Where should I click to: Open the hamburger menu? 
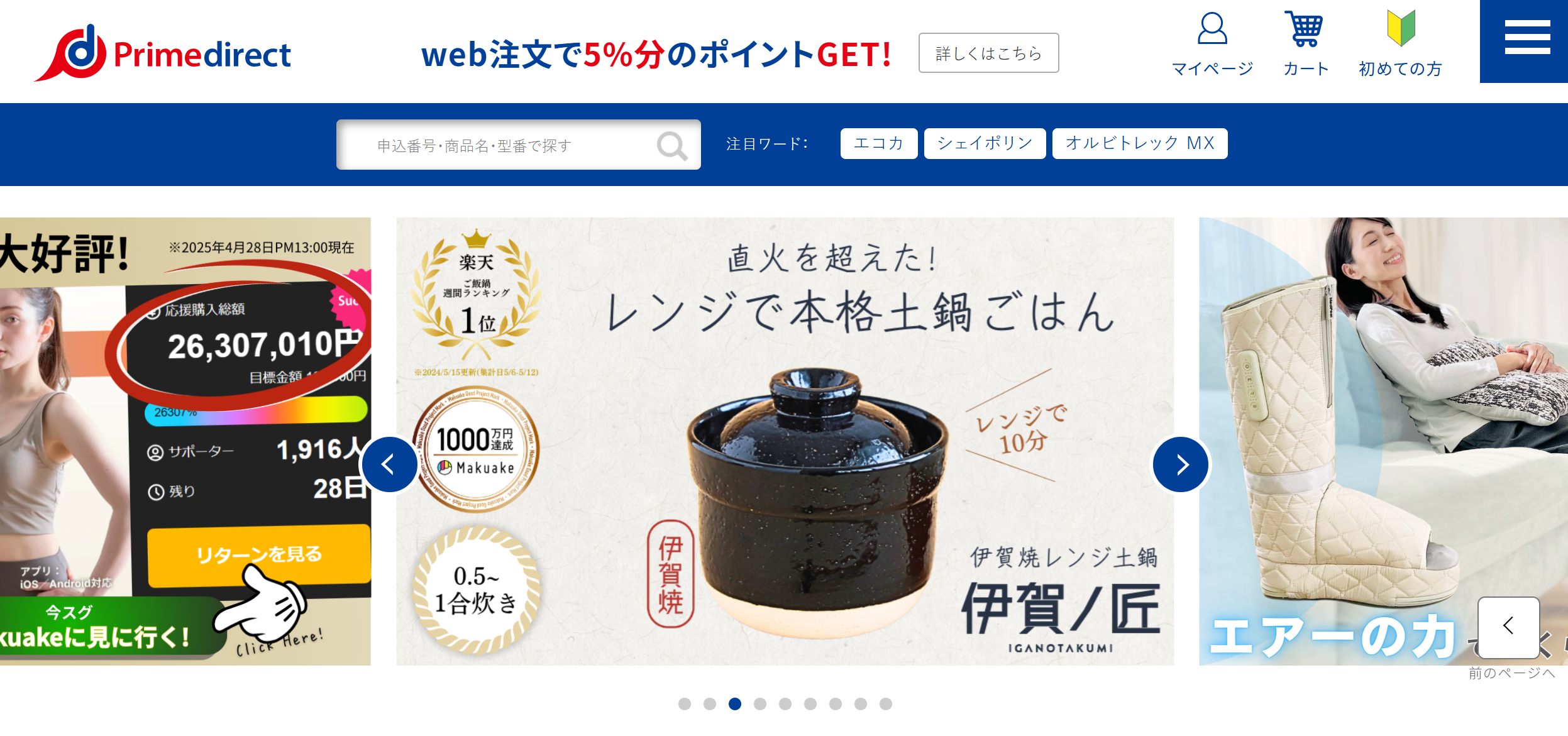pyautogui.click(x=1527, y=38)
